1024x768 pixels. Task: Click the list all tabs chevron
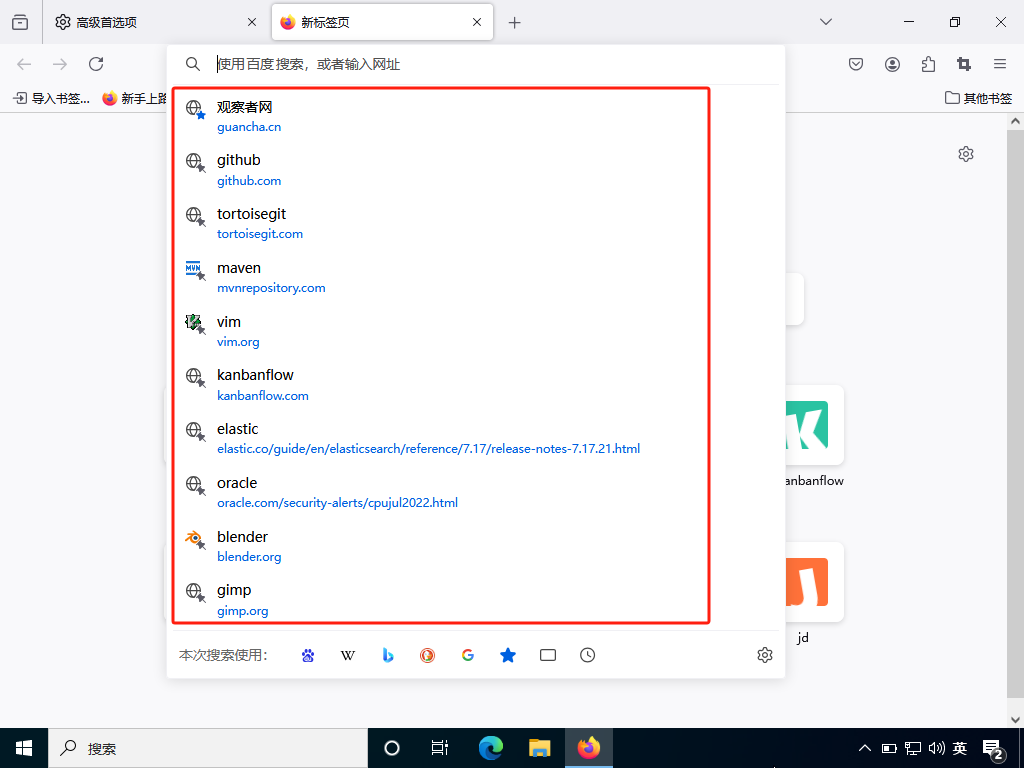826,22
